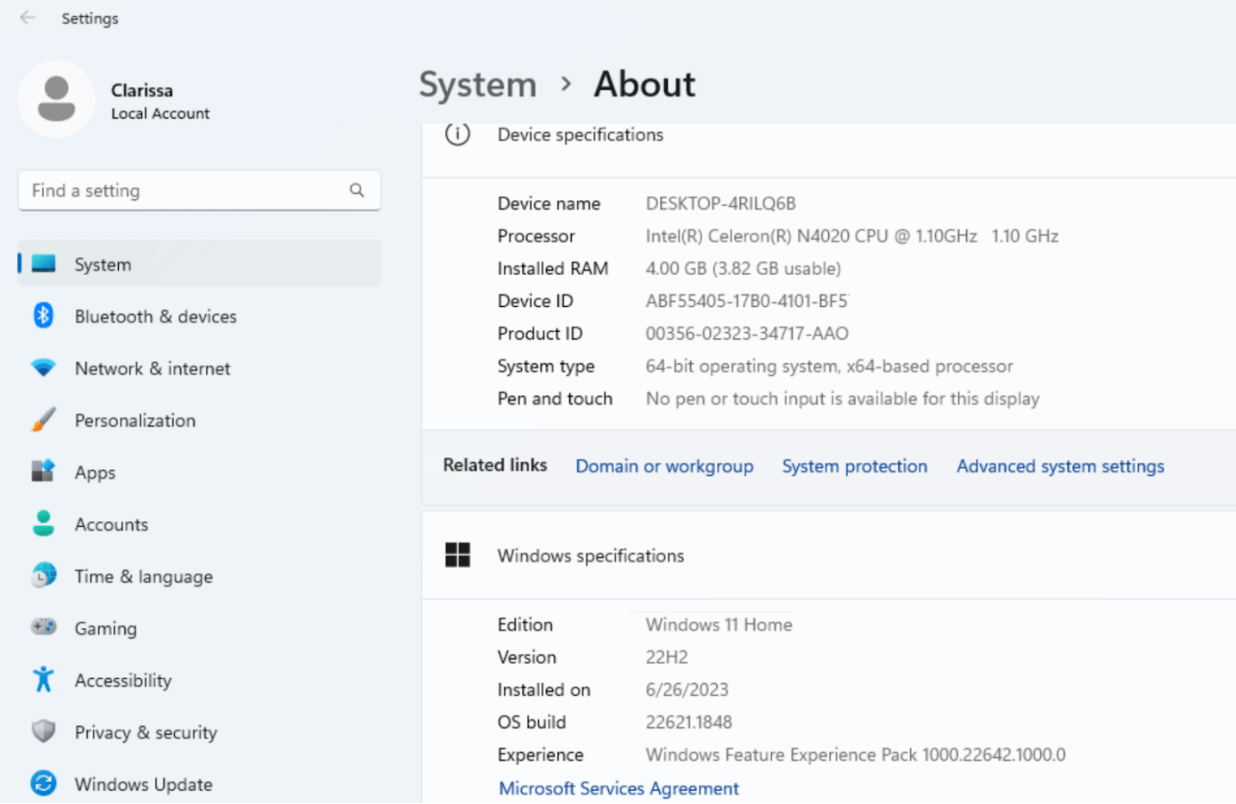Open Time & language label in sidebar

click(143, 576)
